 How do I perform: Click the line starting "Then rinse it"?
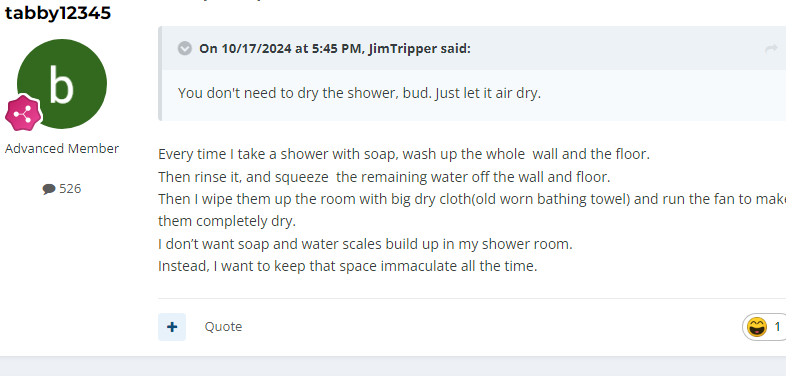(x=384, y=177)
